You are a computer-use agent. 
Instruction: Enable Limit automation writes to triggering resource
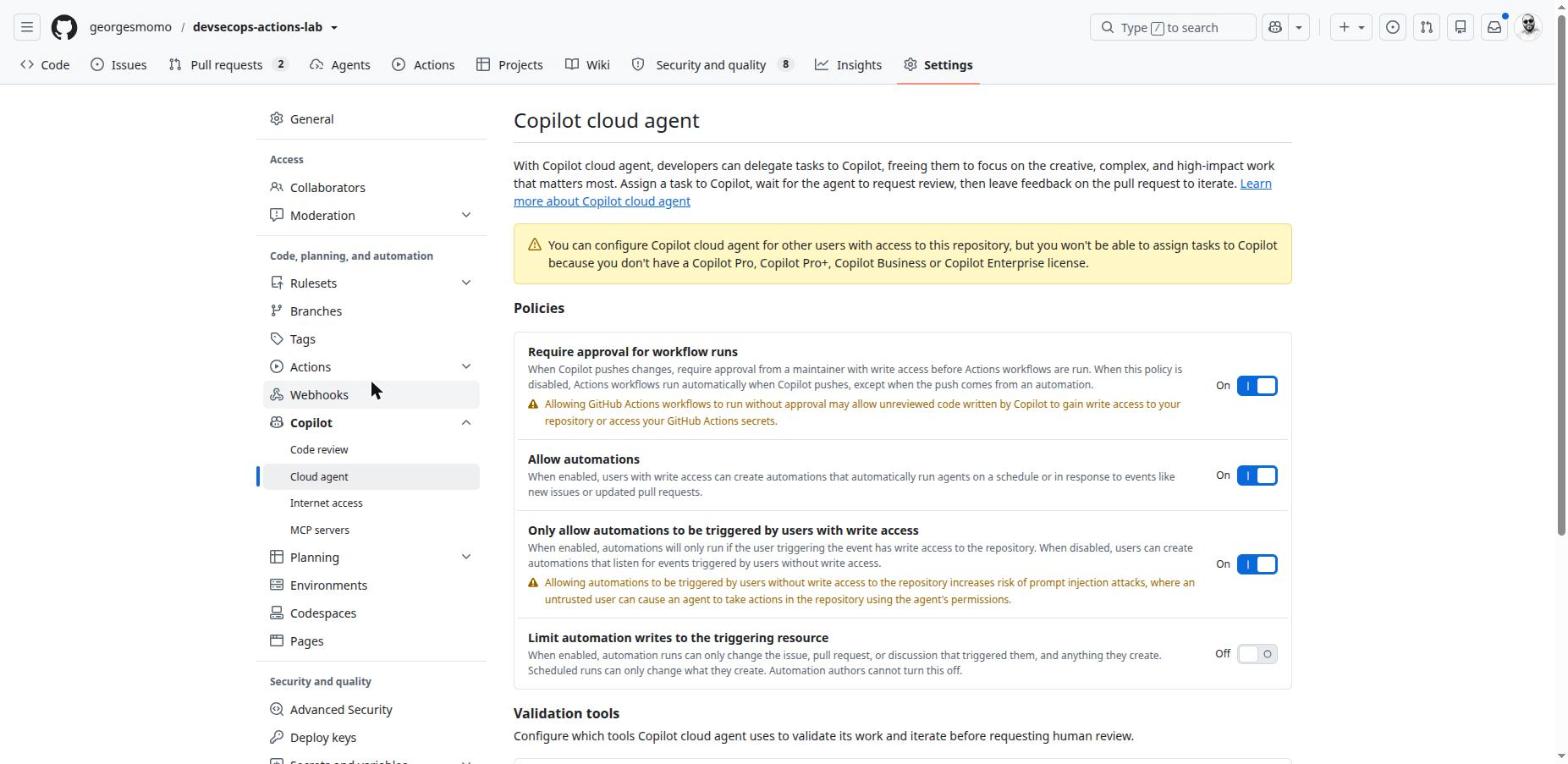(x=1257, y=654)
